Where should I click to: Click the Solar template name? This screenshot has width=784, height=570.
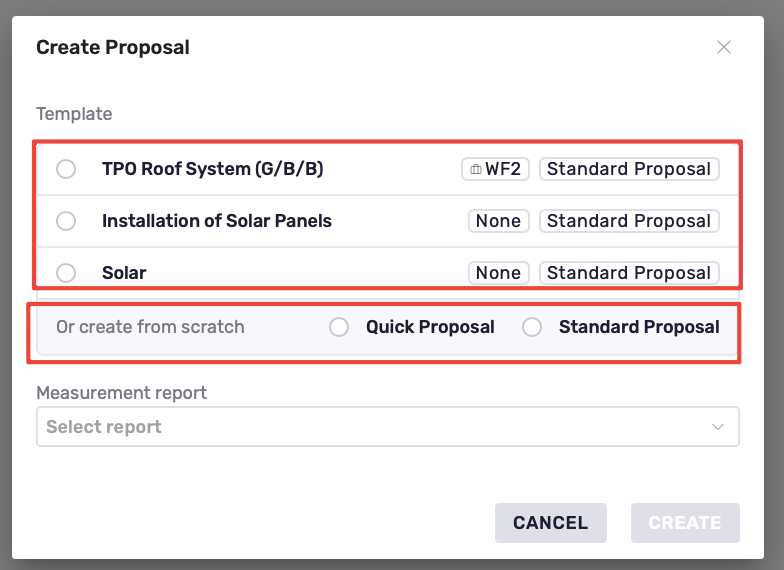pyautogui.click(x=124, y=273)
